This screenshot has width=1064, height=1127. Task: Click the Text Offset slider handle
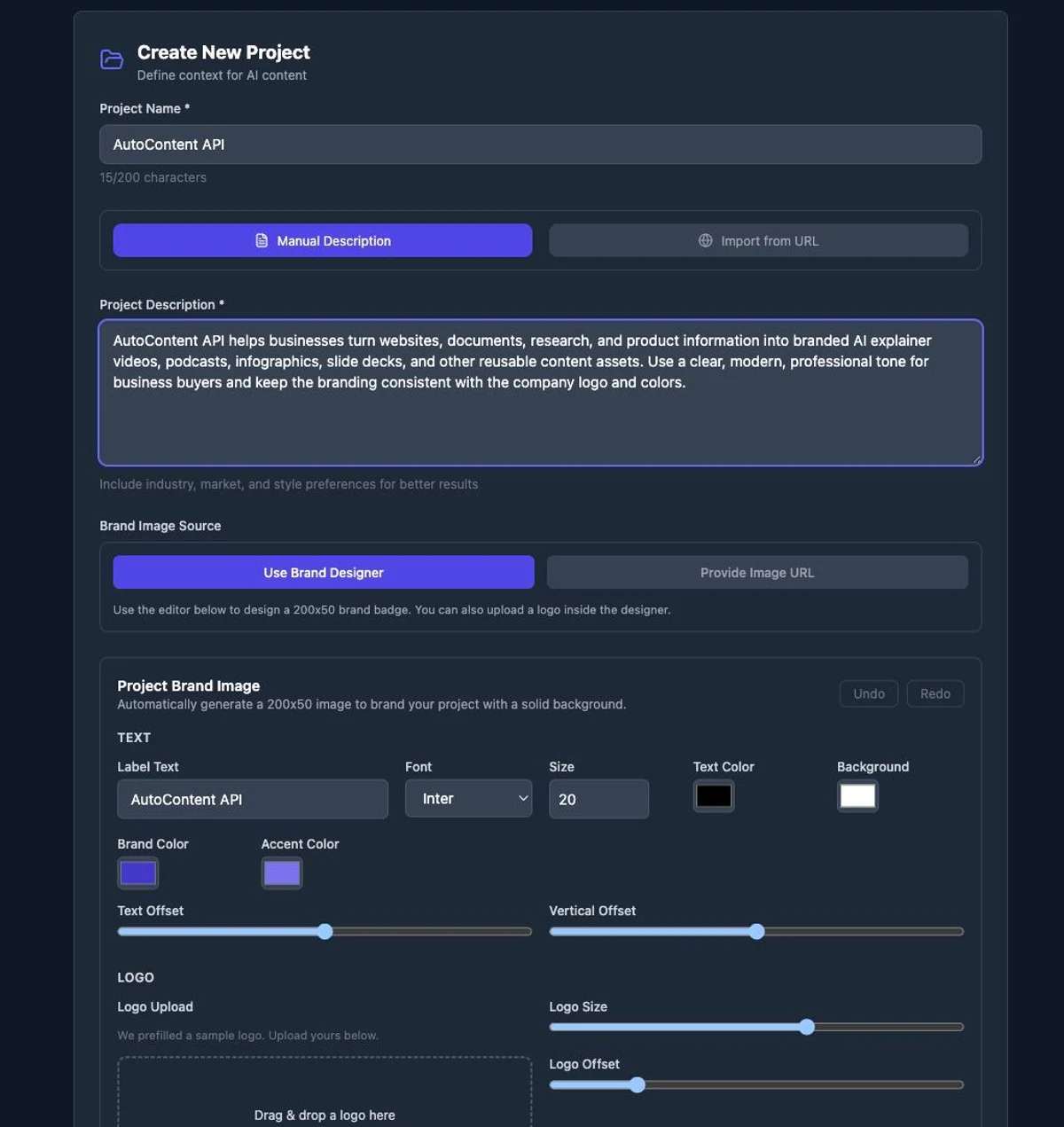point(325,931)
